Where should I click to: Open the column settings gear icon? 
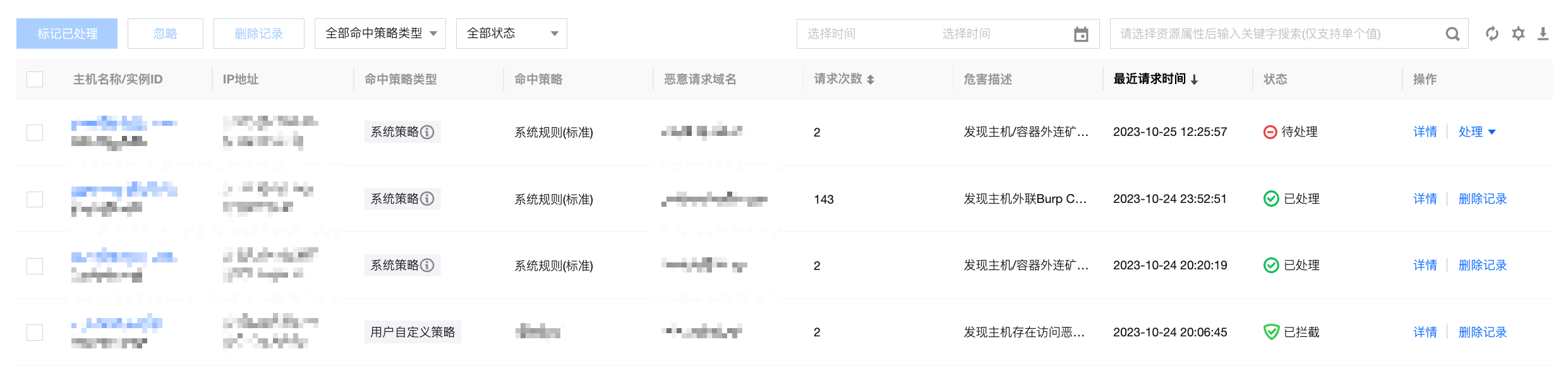[1518, 34]
